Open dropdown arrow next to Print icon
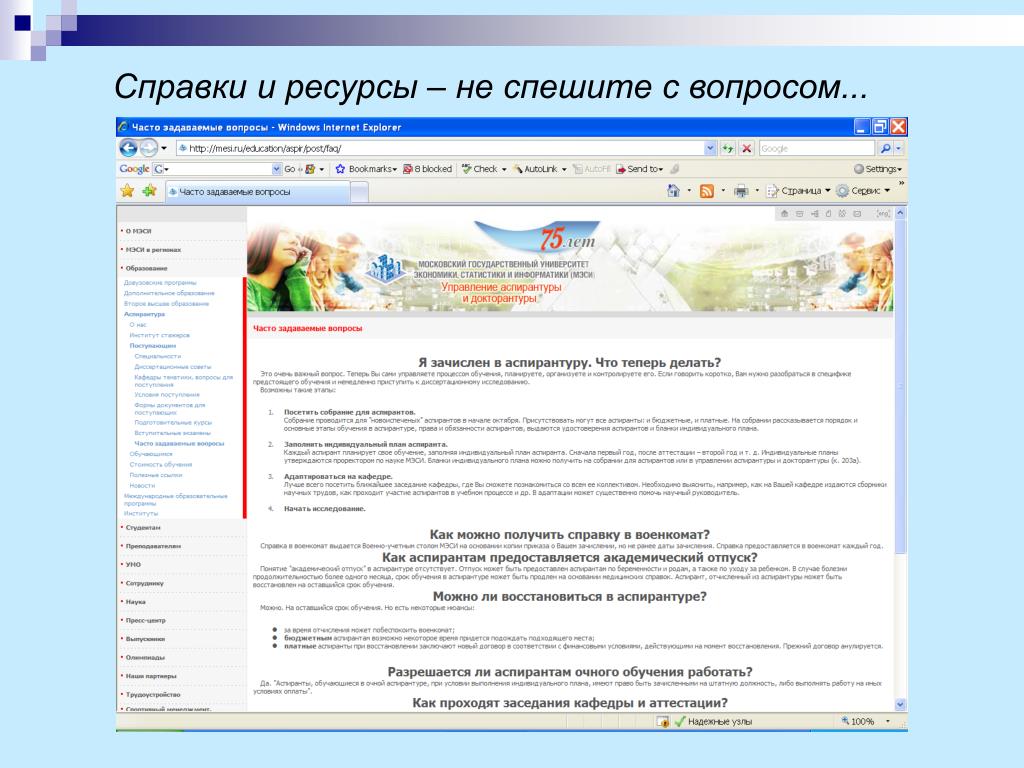1024x768 pixels. click(757, 191)
